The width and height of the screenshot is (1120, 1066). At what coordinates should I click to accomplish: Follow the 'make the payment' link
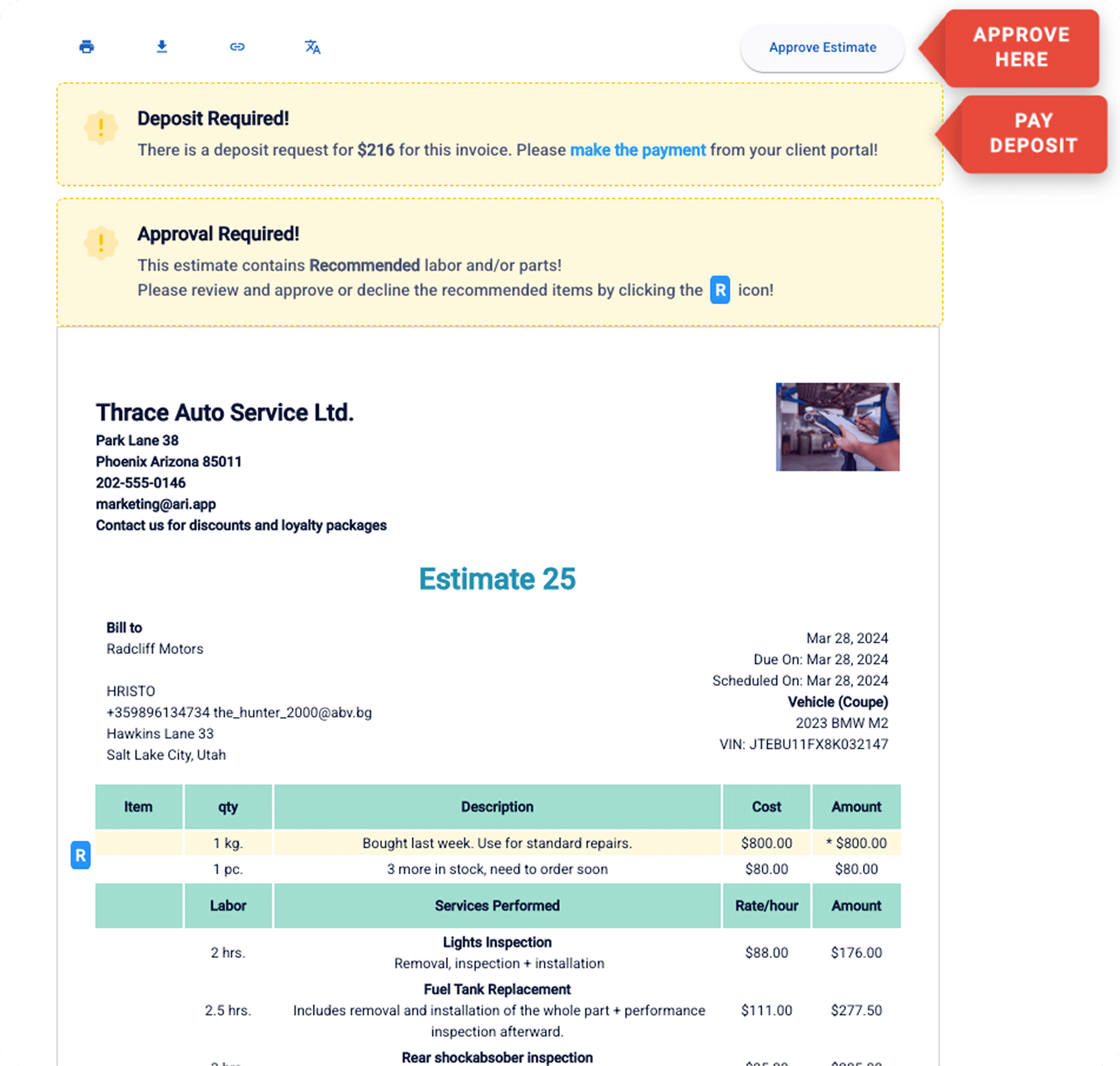(x=638, y=150)
